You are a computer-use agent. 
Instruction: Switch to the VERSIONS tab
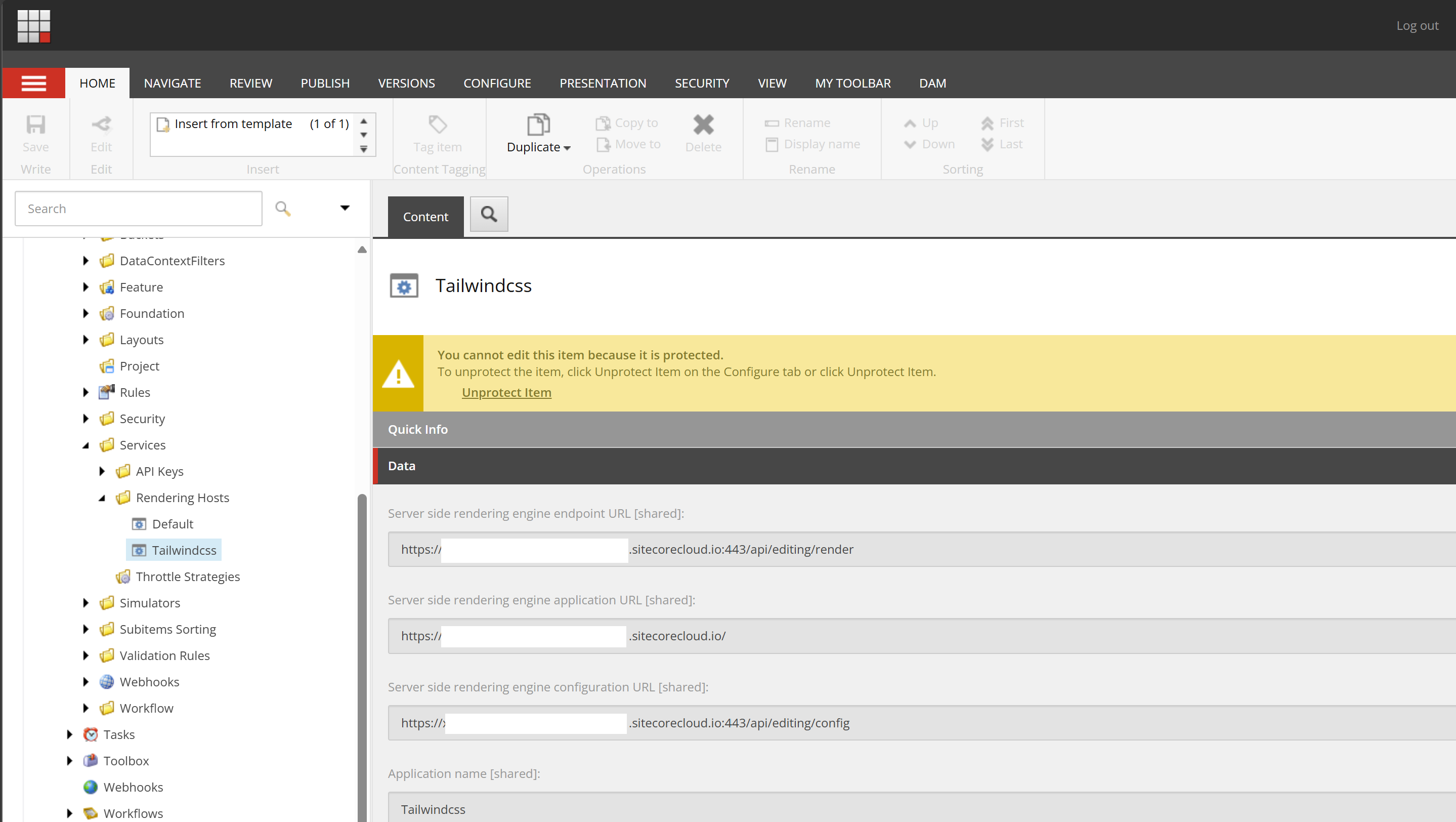point(406,83)
